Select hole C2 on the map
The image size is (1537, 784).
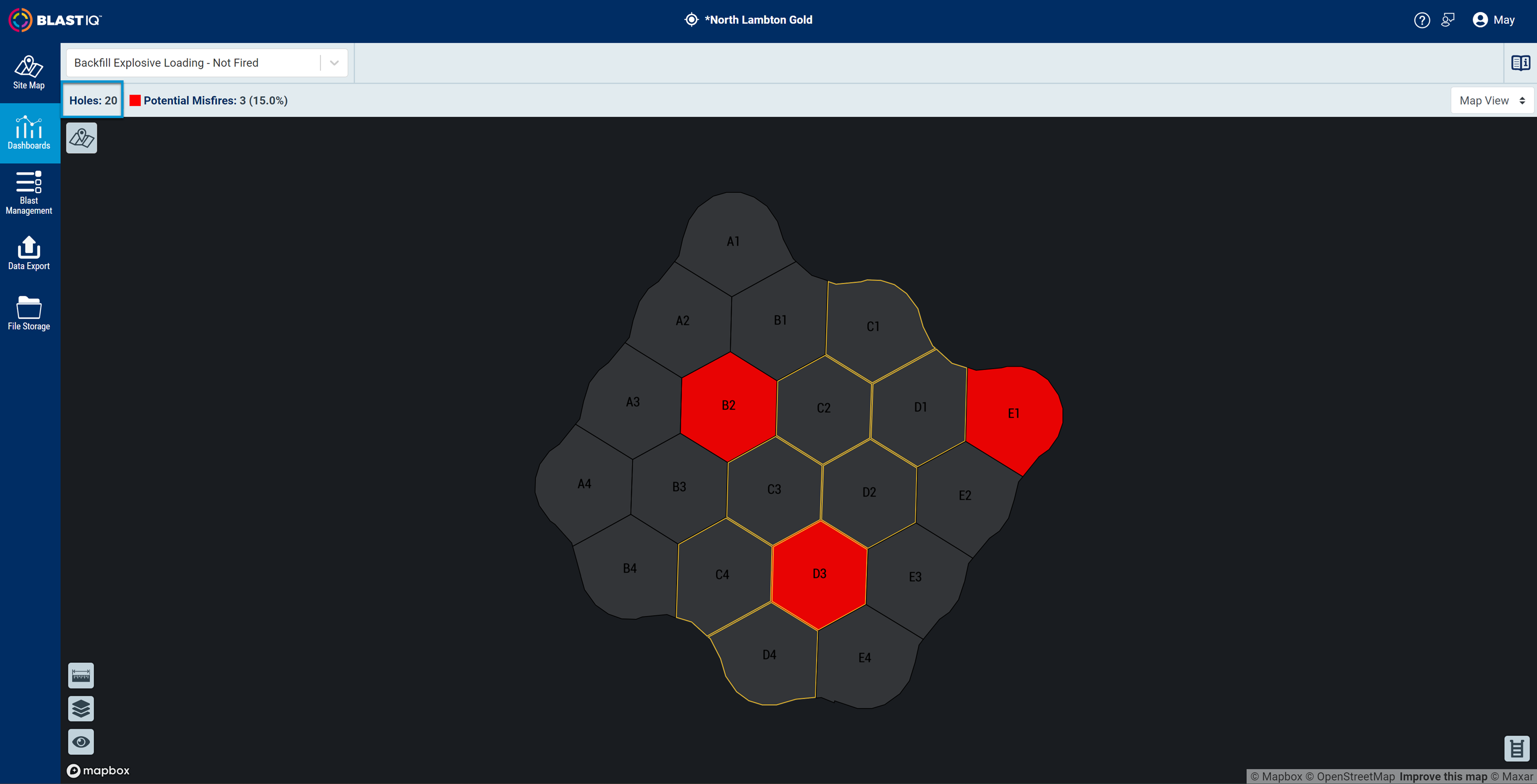click(x=823, y=408)
